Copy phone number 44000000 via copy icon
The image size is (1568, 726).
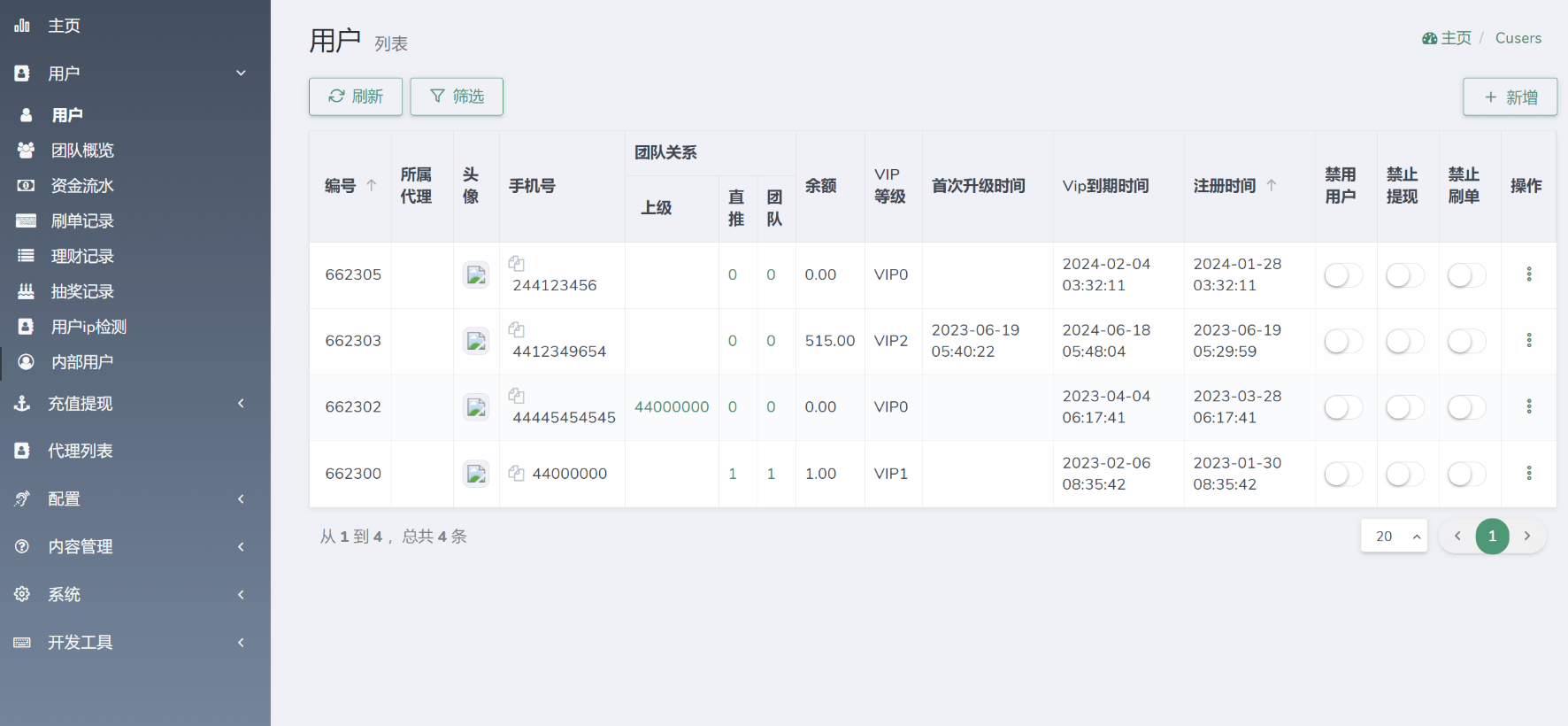tap(517, 474)
